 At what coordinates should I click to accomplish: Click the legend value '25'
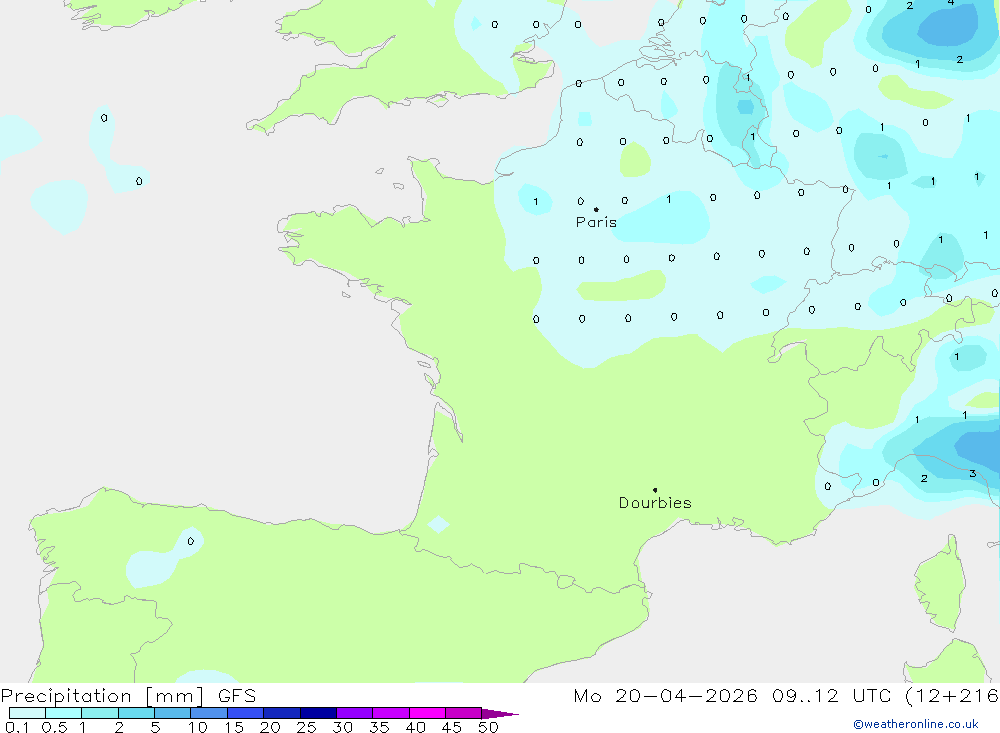[x=306, y=727]
